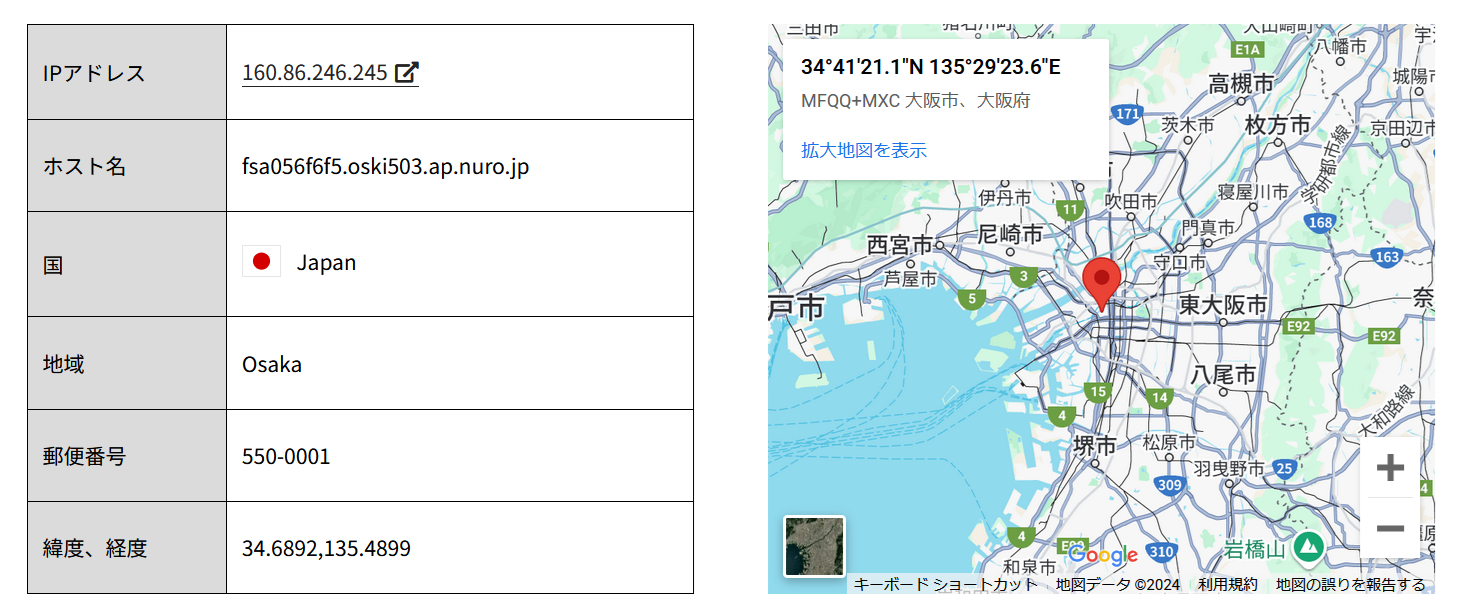Click the 緯度、経度 header cell
The height and width of the screenshot is (605, 1463).
(127, 548)
